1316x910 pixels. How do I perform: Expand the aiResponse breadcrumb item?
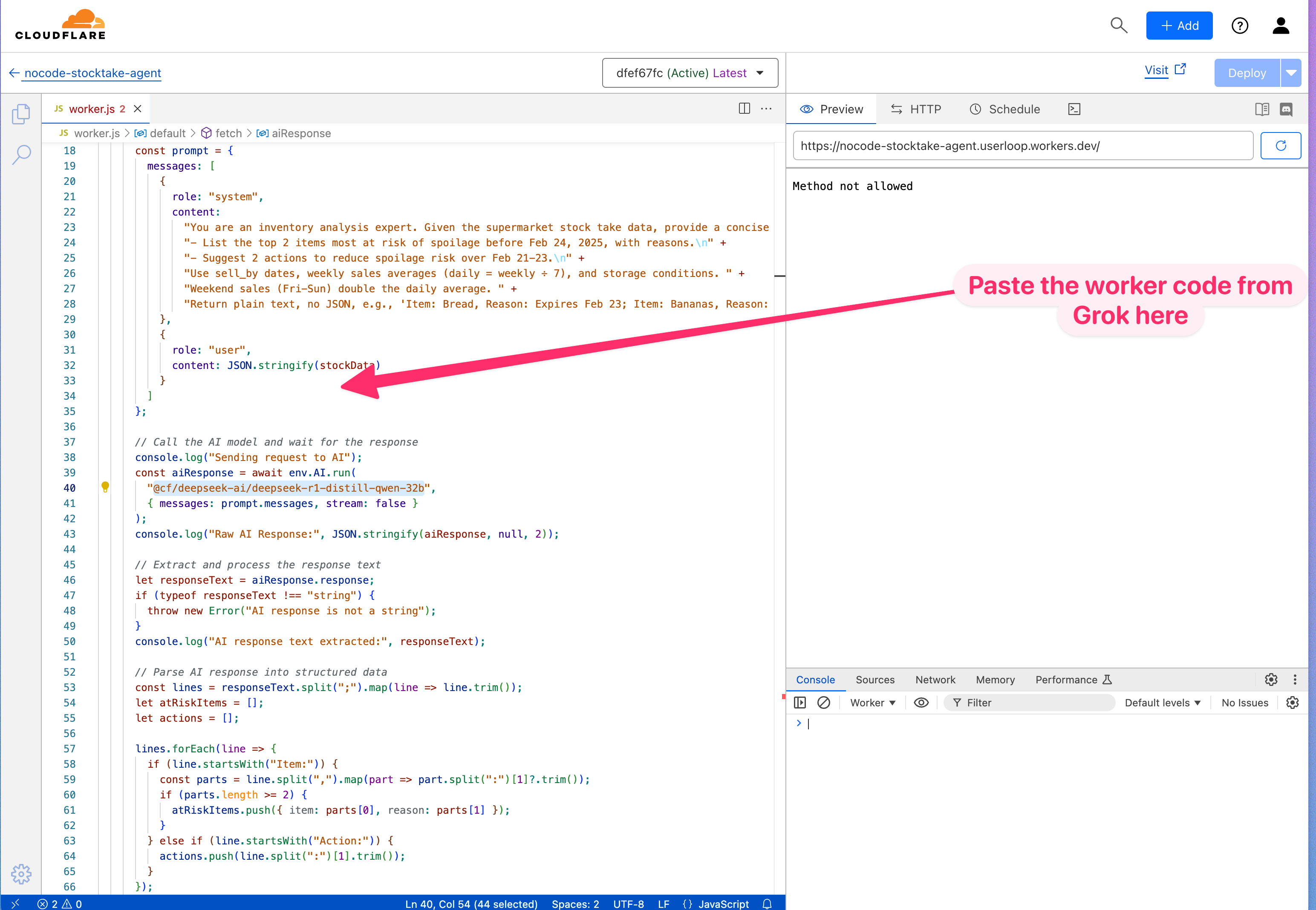tap(294, 133)
